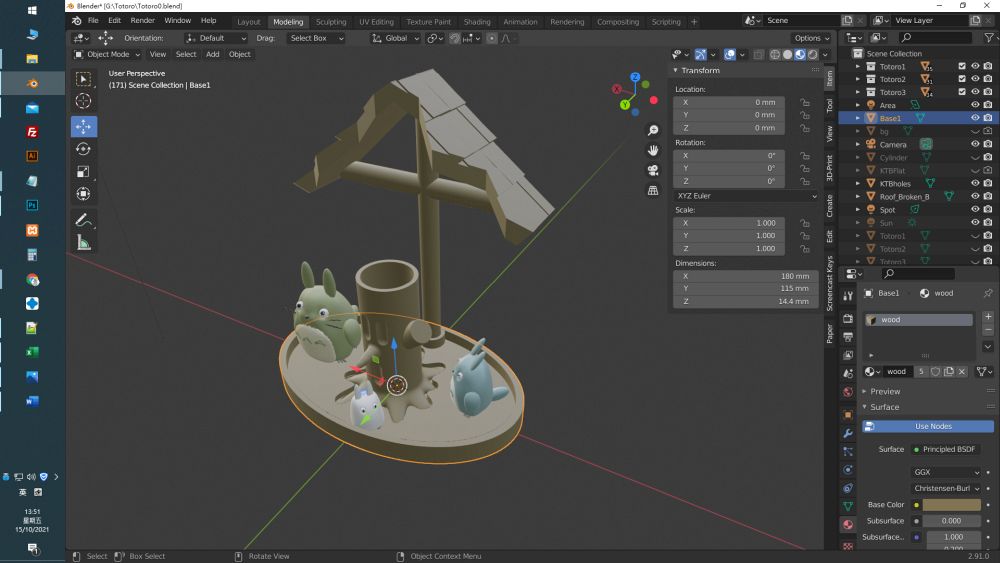Select the 3D Cursor tool
1000x563 pixels.
(83, 101)
